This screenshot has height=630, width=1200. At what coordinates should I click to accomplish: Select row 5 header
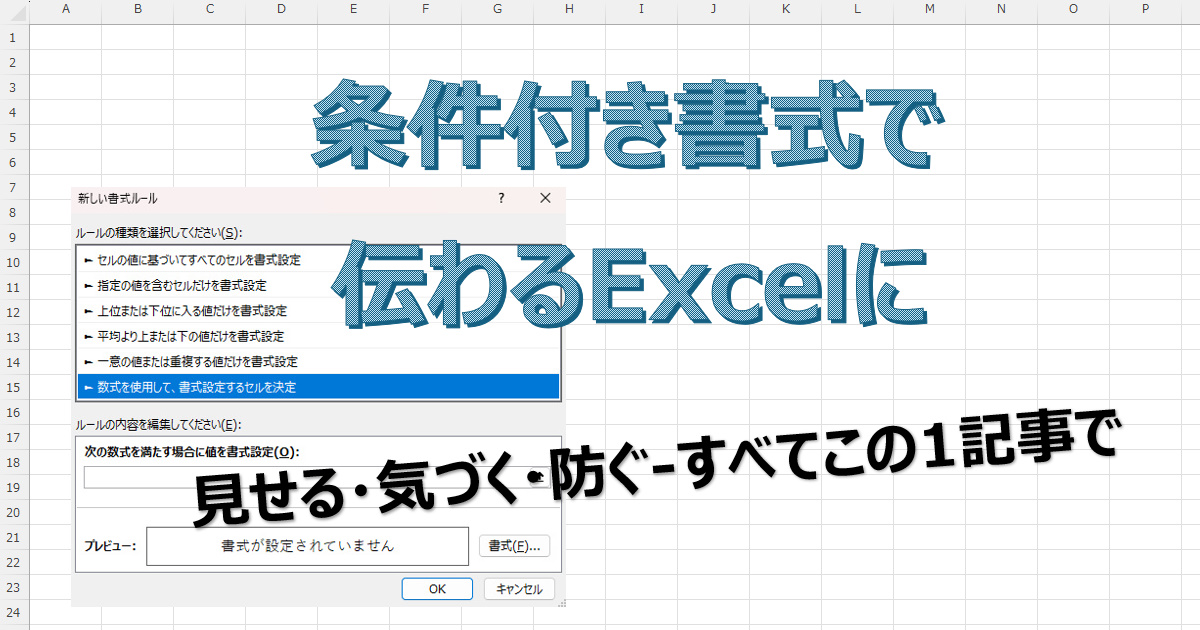pyautogui.click(x=14, y=137)
